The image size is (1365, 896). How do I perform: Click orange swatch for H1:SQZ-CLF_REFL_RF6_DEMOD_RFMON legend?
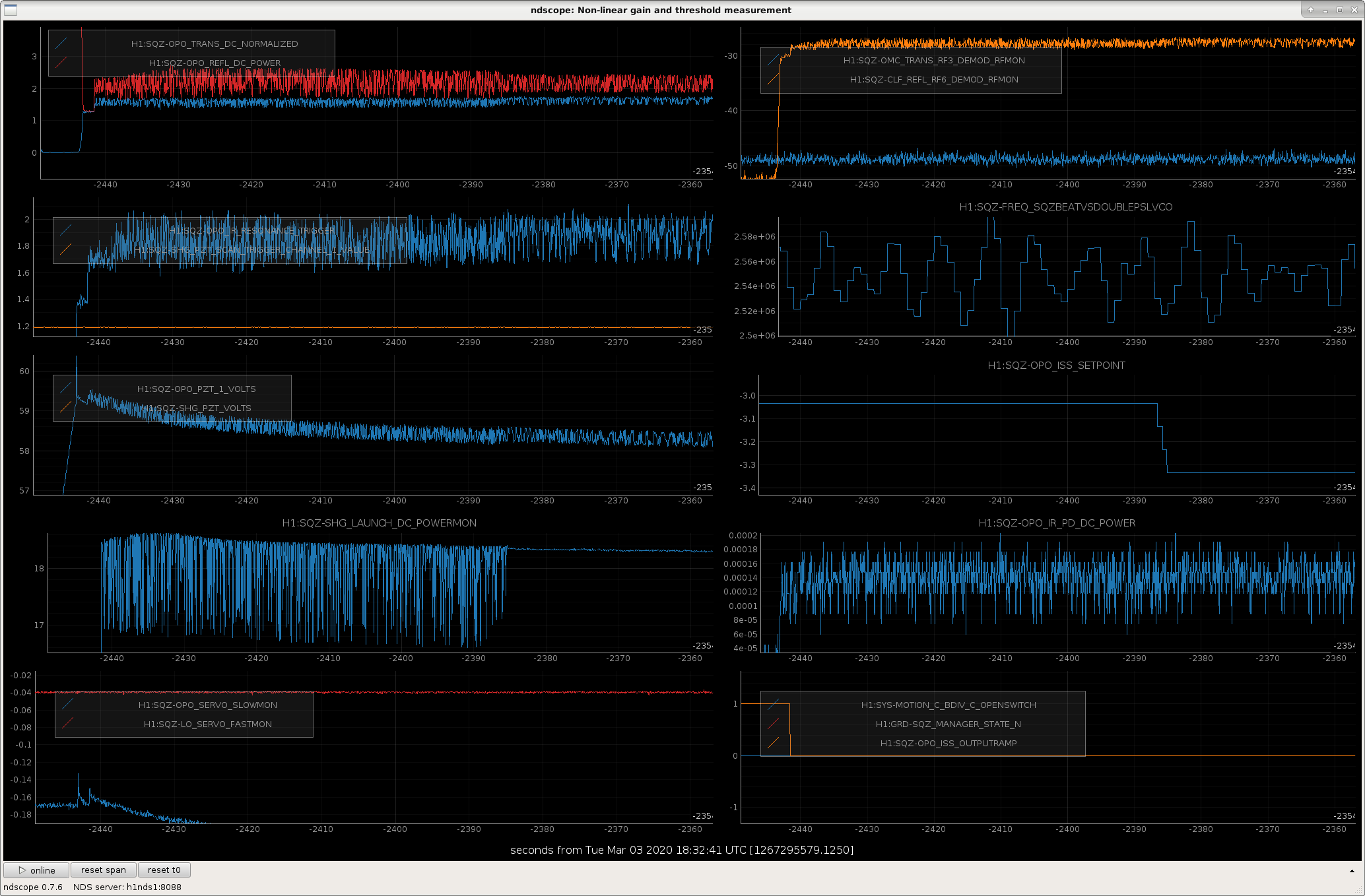pos(774,79)
